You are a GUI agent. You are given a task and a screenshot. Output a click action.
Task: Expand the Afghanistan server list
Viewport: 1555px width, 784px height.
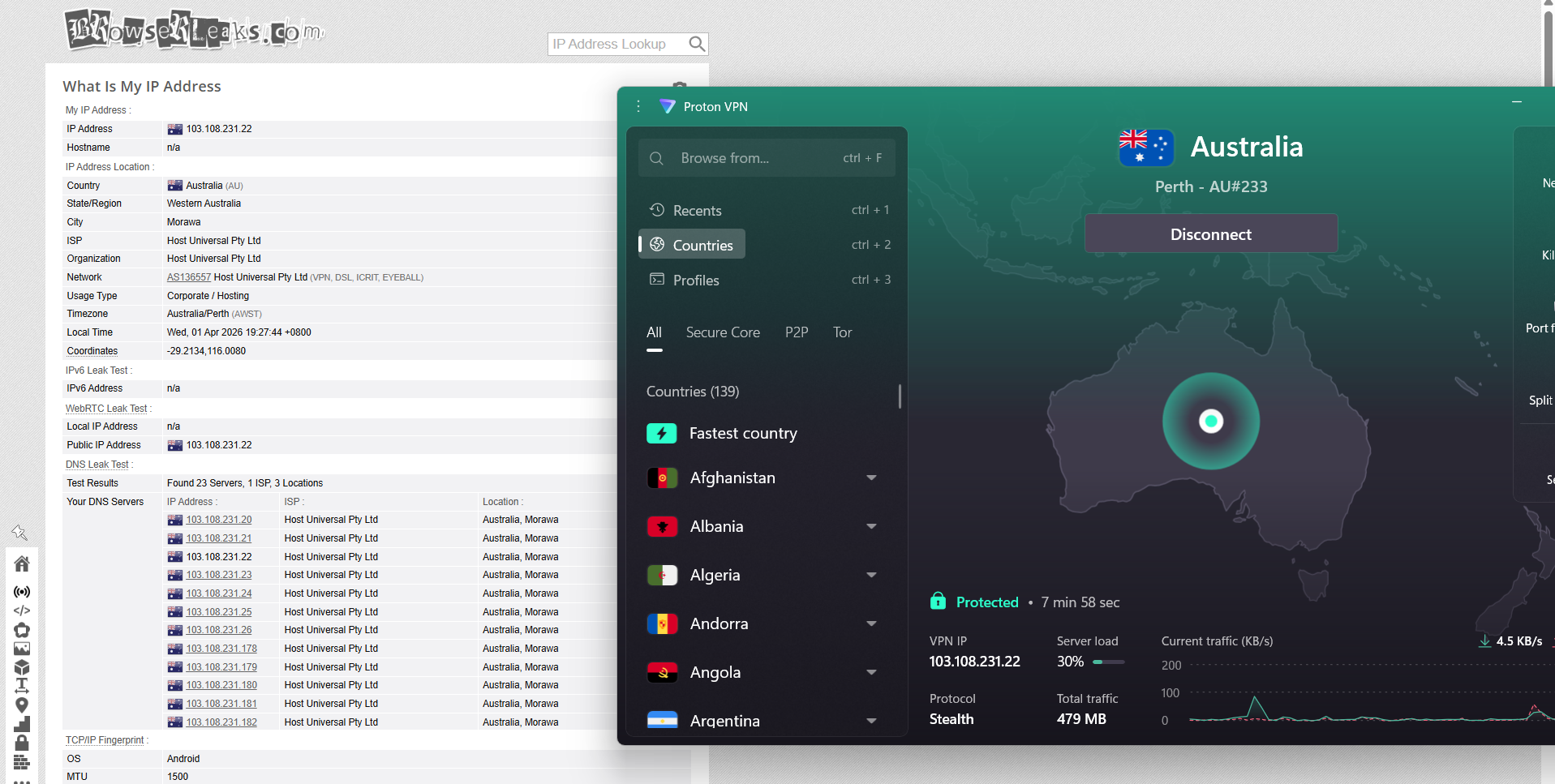coord(872,478)
